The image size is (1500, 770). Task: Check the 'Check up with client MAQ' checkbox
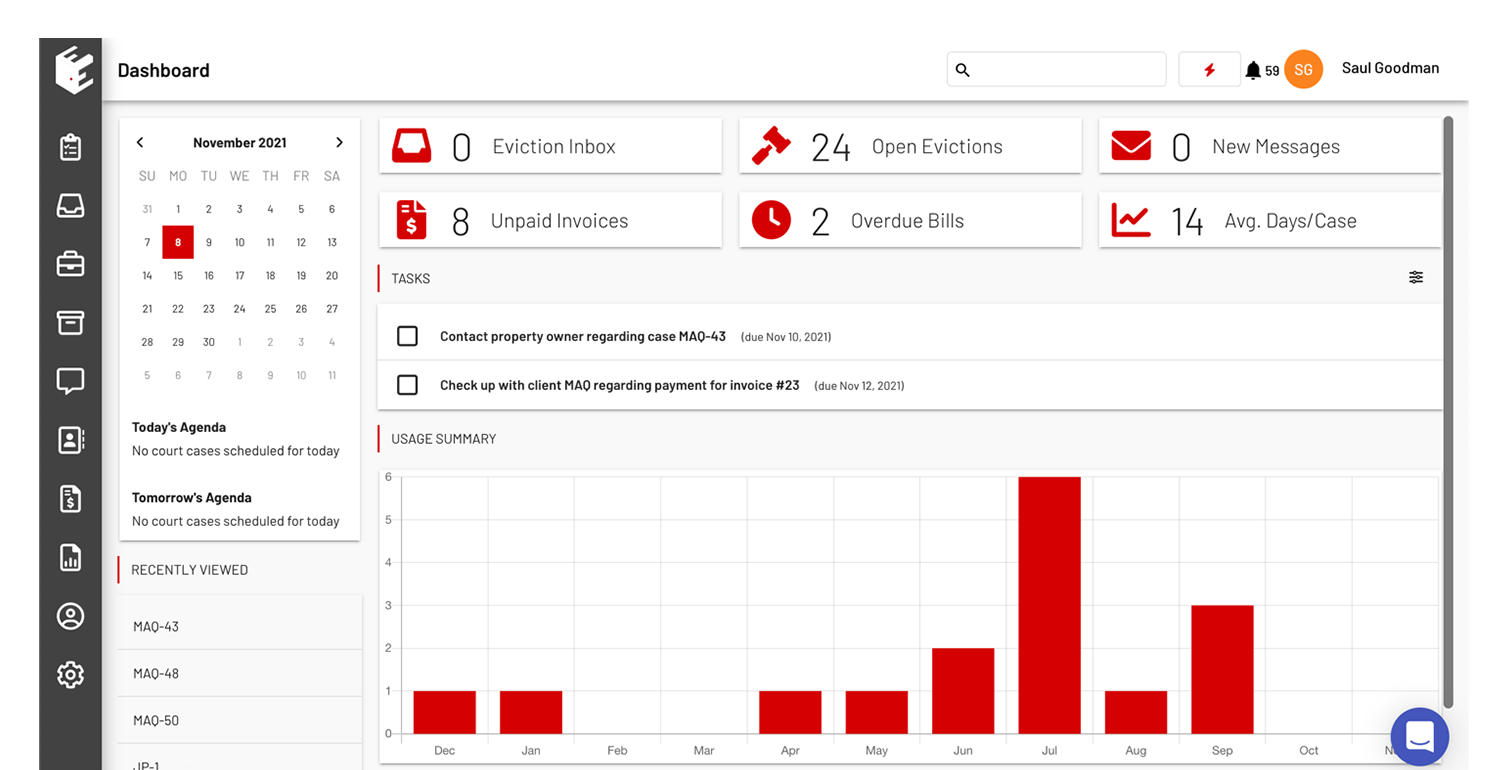pos(407,385)
